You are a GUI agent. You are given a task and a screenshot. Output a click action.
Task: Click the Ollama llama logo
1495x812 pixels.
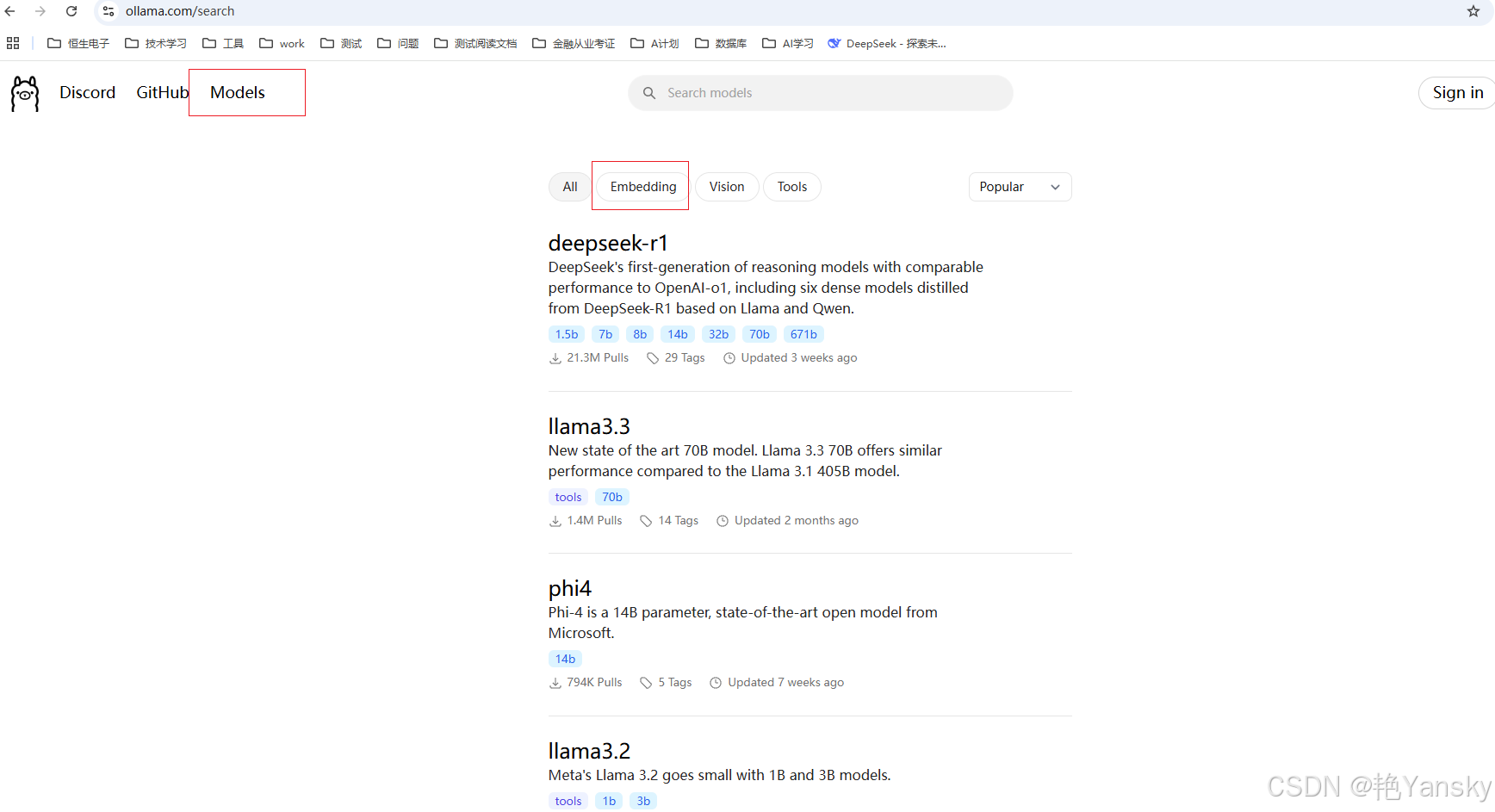[25, 93]
